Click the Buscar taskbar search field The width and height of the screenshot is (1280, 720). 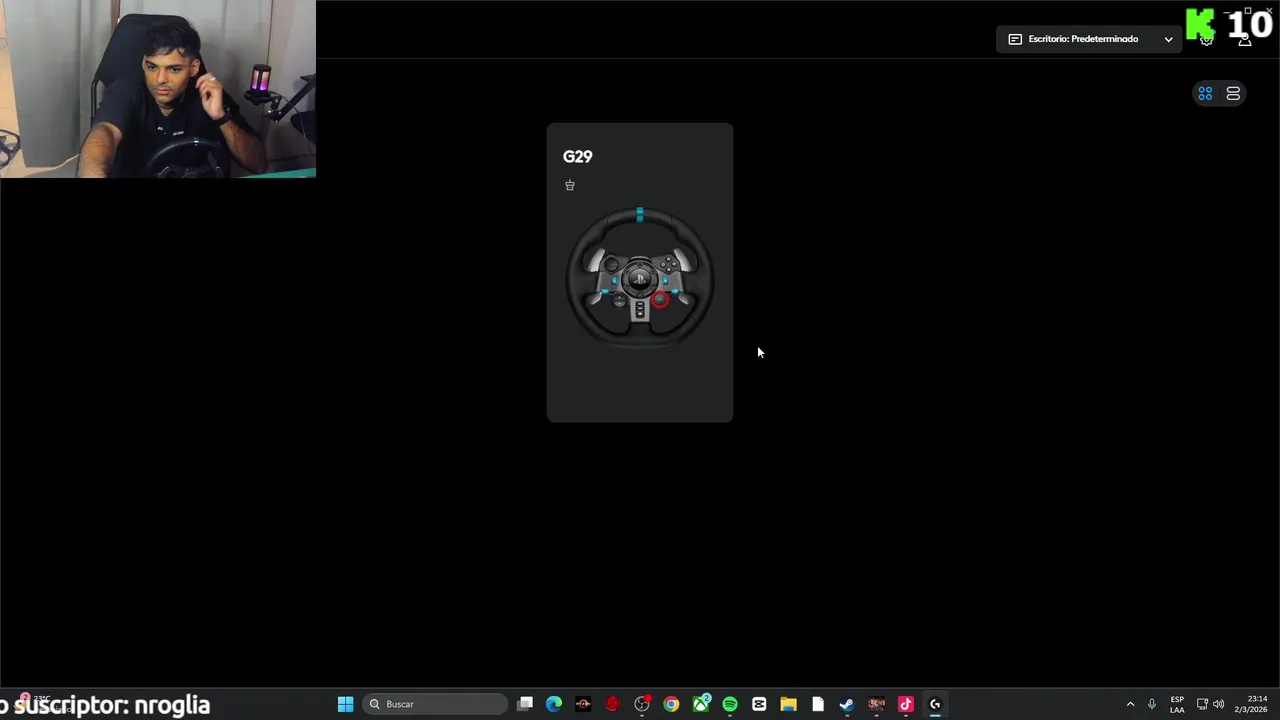point(434,704)
